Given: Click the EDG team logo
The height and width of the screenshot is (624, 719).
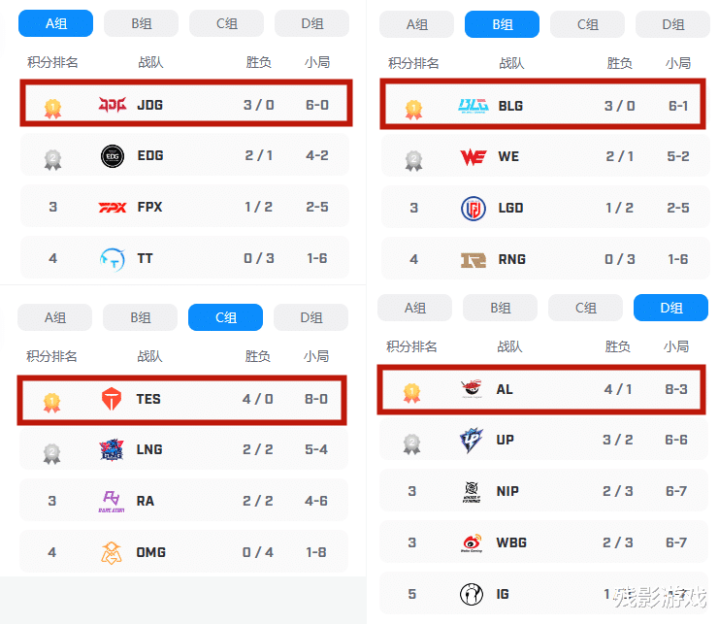Looking at the screenshot, I should 112,156.
